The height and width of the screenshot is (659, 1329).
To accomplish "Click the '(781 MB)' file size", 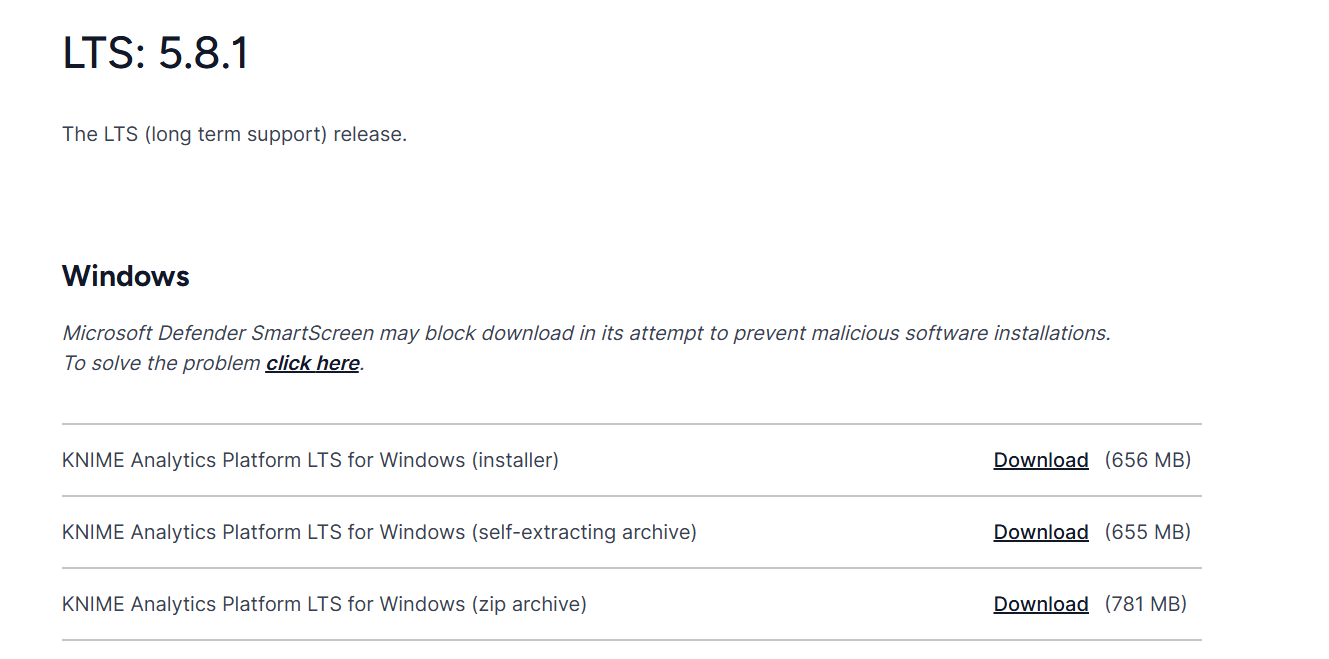I will tap(1146, 604).
